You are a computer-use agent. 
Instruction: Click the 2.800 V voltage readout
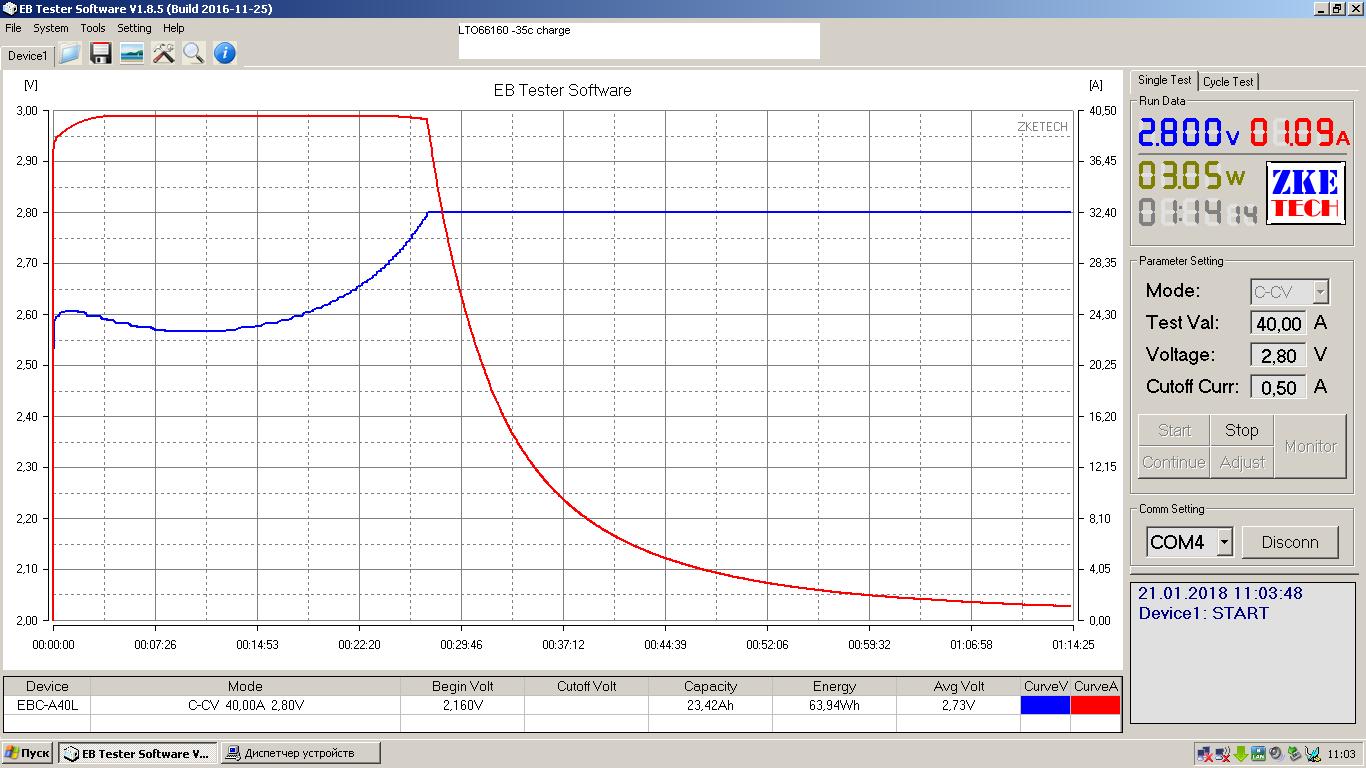[x=1189, y=131]
